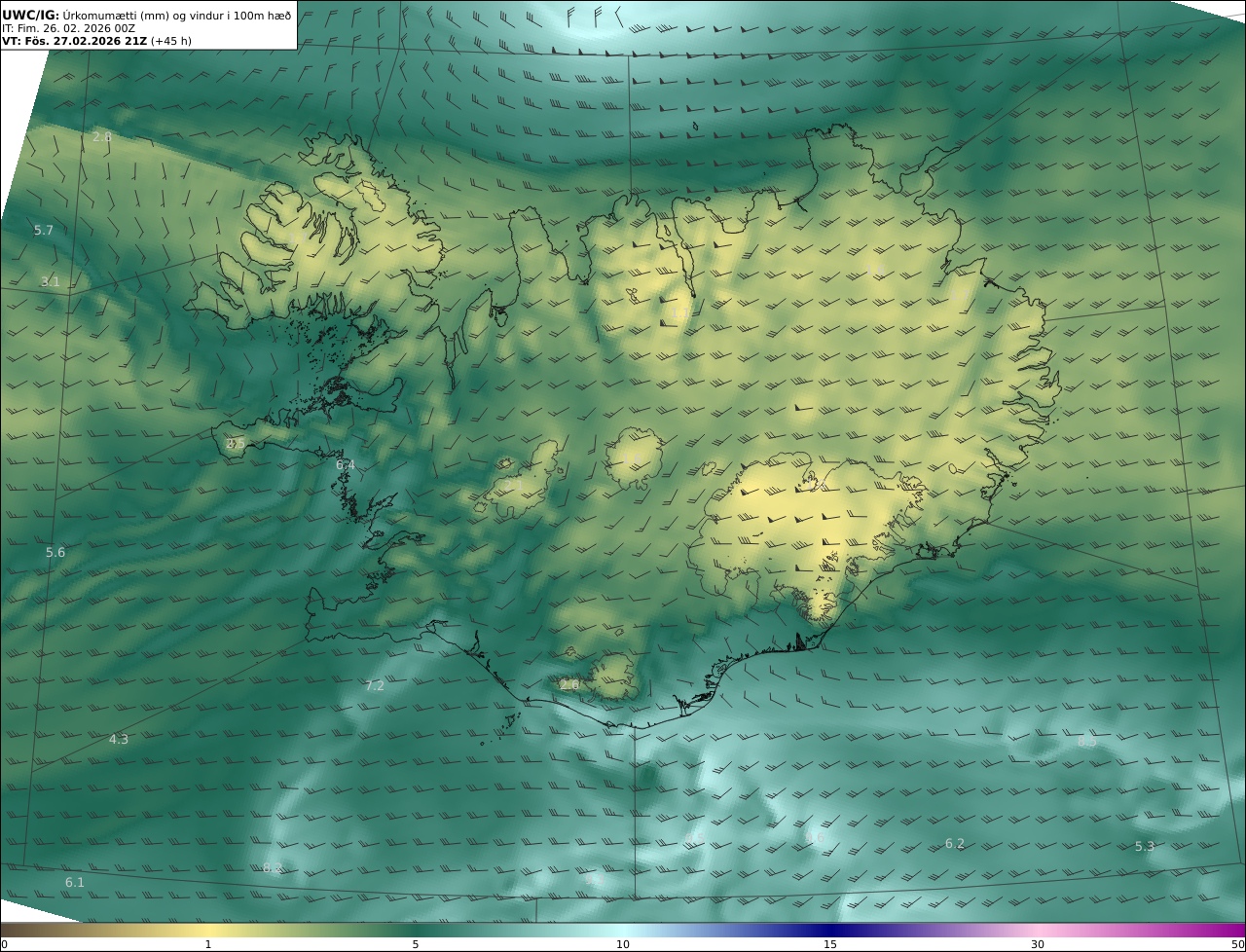Image resolution: width=1246 pixels, height=952 pixels.
Task: Click the colorbar tick label 0
Action: [x=4, y=944]
